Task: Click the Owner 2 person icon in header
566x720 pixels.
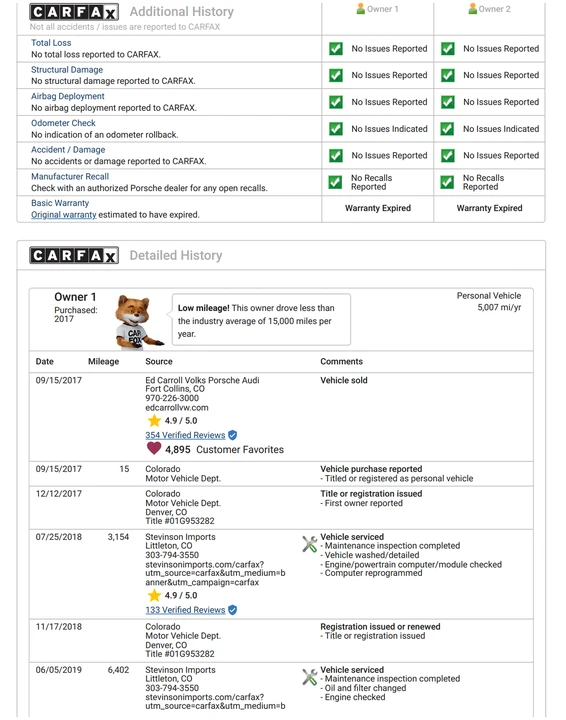Action: pyautogui.click(x=472, y=9)
